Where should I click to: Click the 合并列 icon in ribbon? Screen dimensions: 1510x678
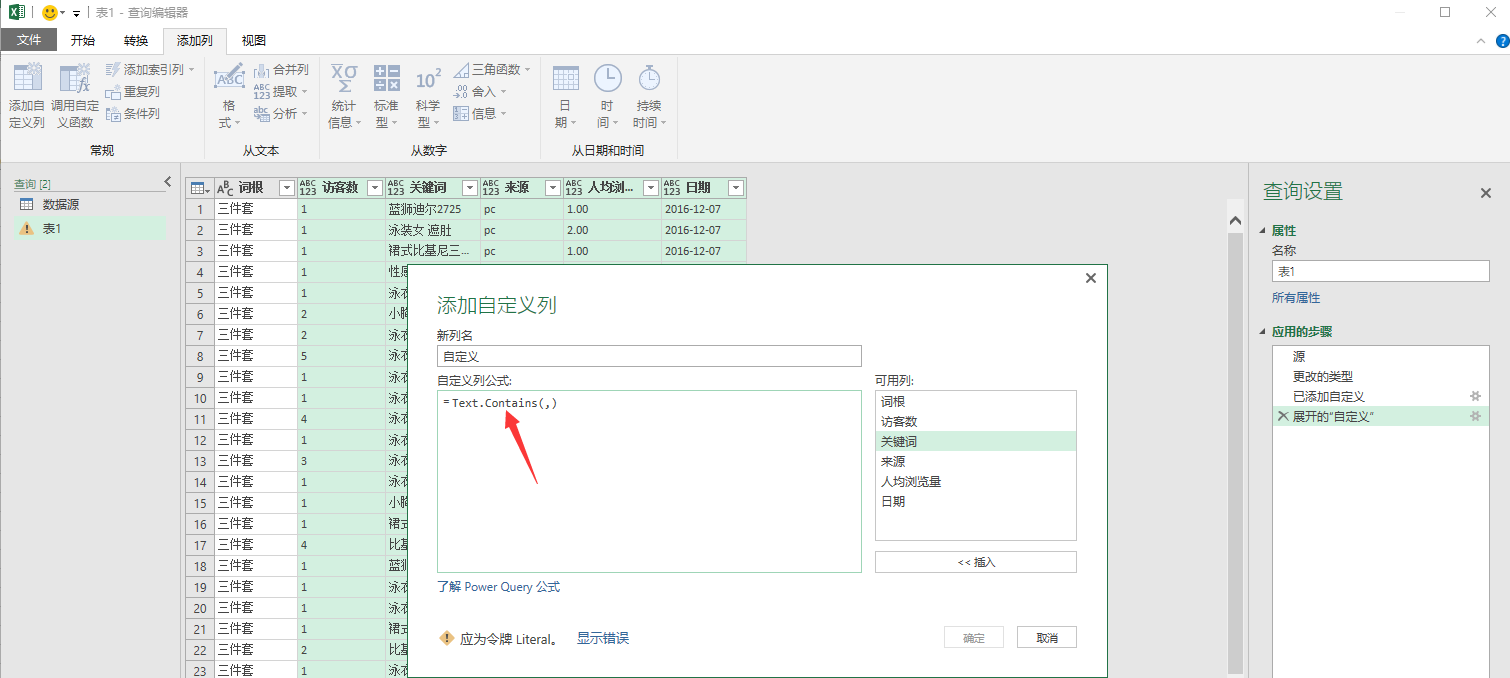click(261, 70)
